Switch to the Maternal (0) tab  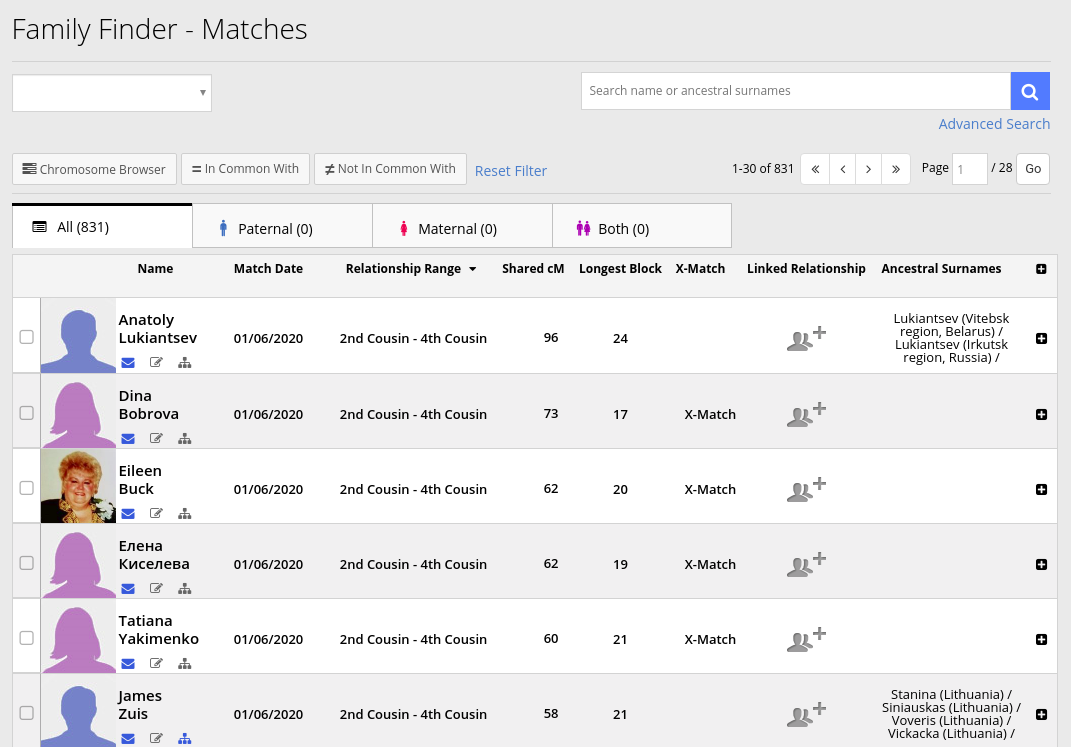(x=462, y=228)
